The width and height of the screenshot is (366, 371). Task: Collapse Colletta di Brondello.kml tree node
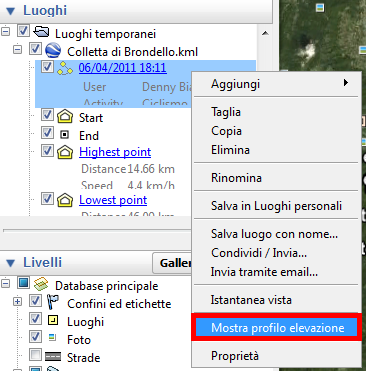point(17,50)
